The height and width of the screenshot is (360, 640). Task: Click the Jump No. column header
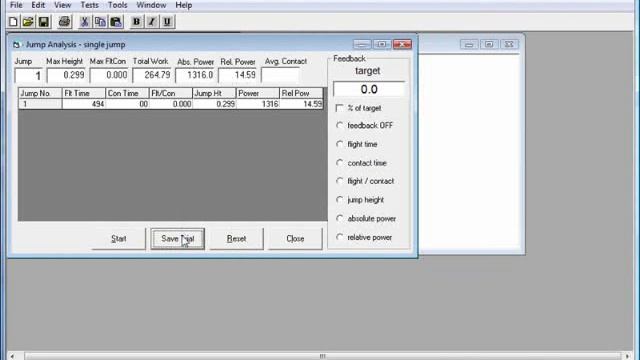click(40, 93)
